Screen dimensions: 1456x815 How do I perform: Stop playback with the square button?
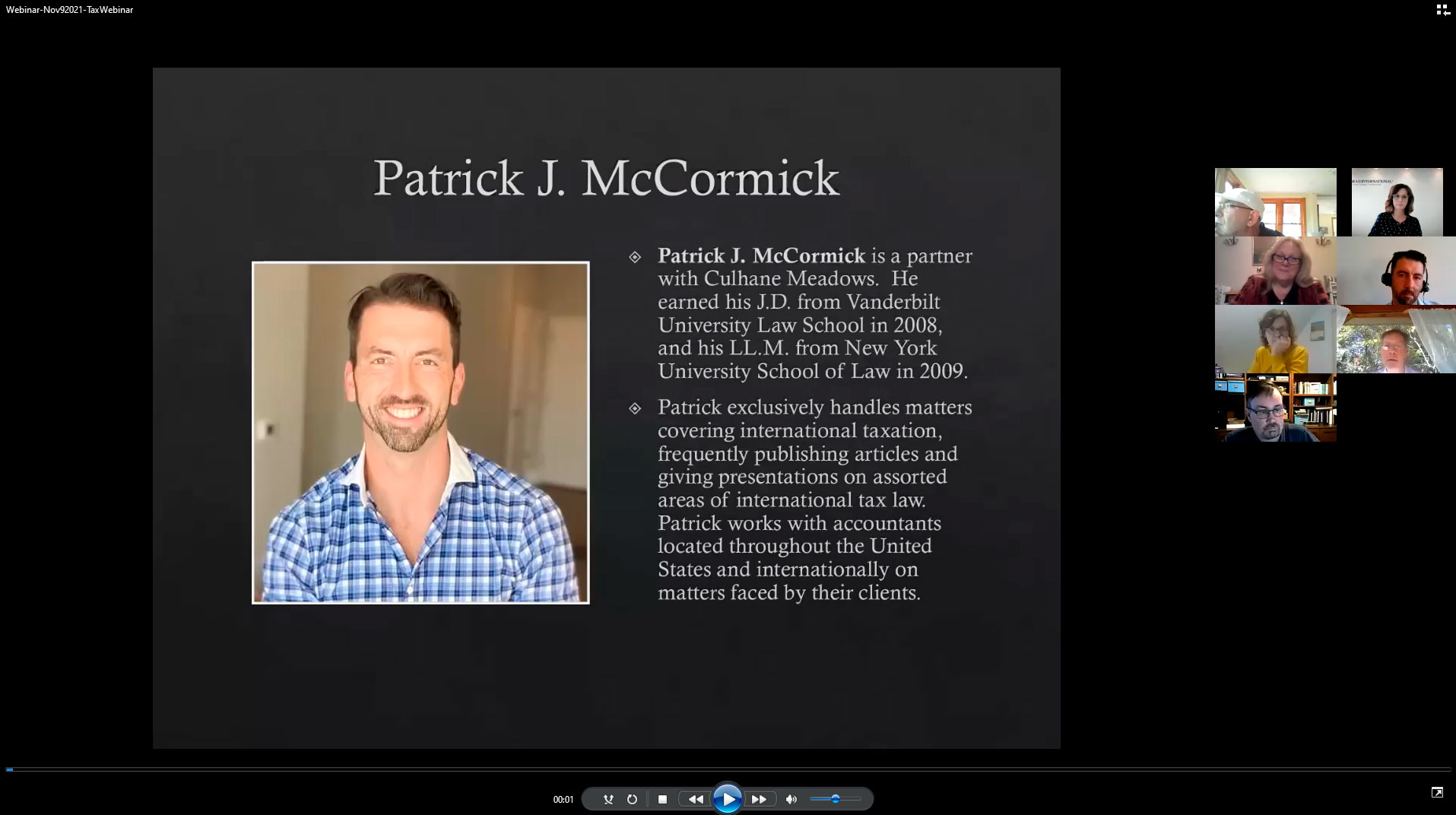tap(662, 799)
